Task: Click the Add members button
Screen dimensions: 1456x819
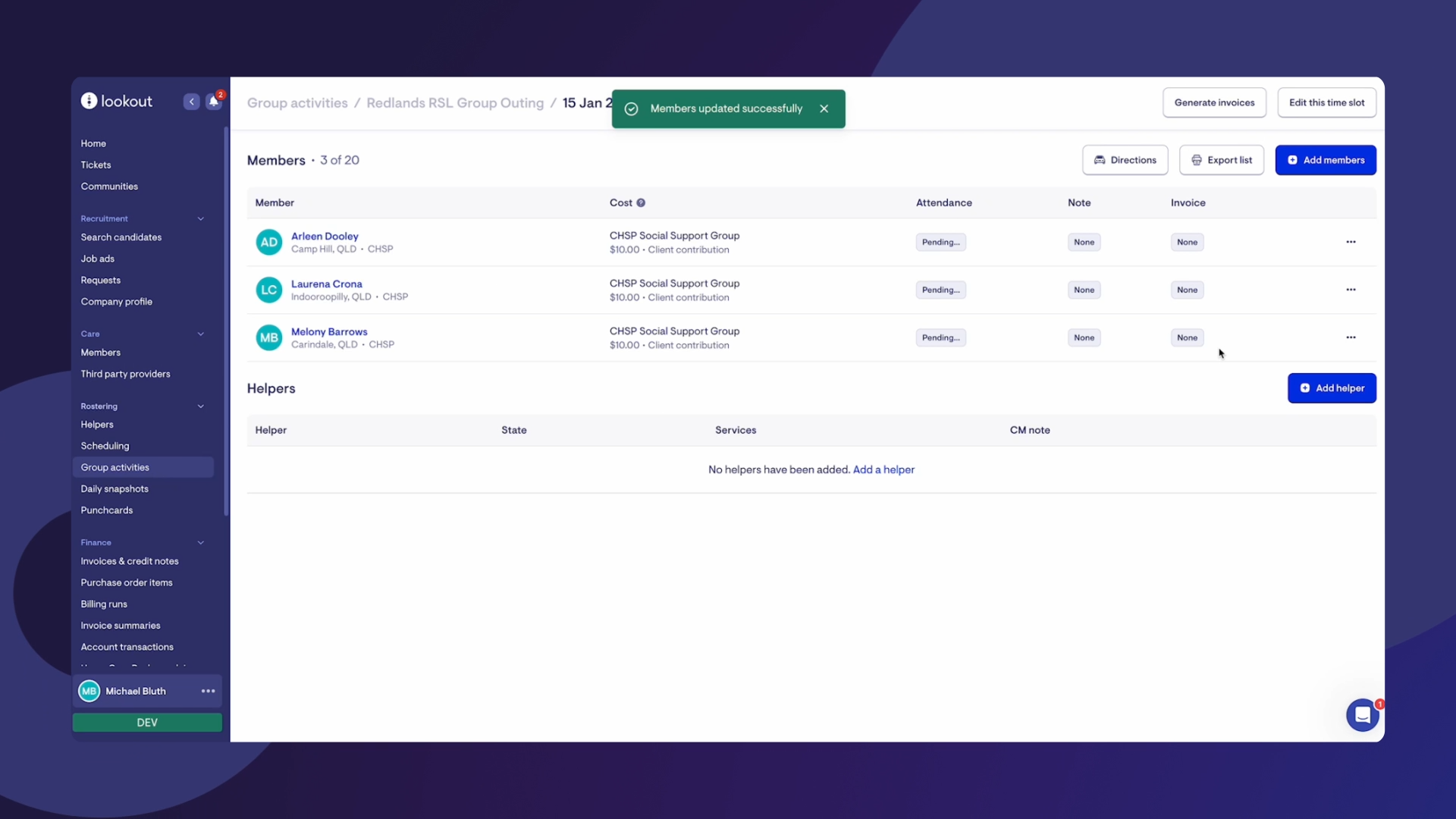Action: click(1325, 160)
